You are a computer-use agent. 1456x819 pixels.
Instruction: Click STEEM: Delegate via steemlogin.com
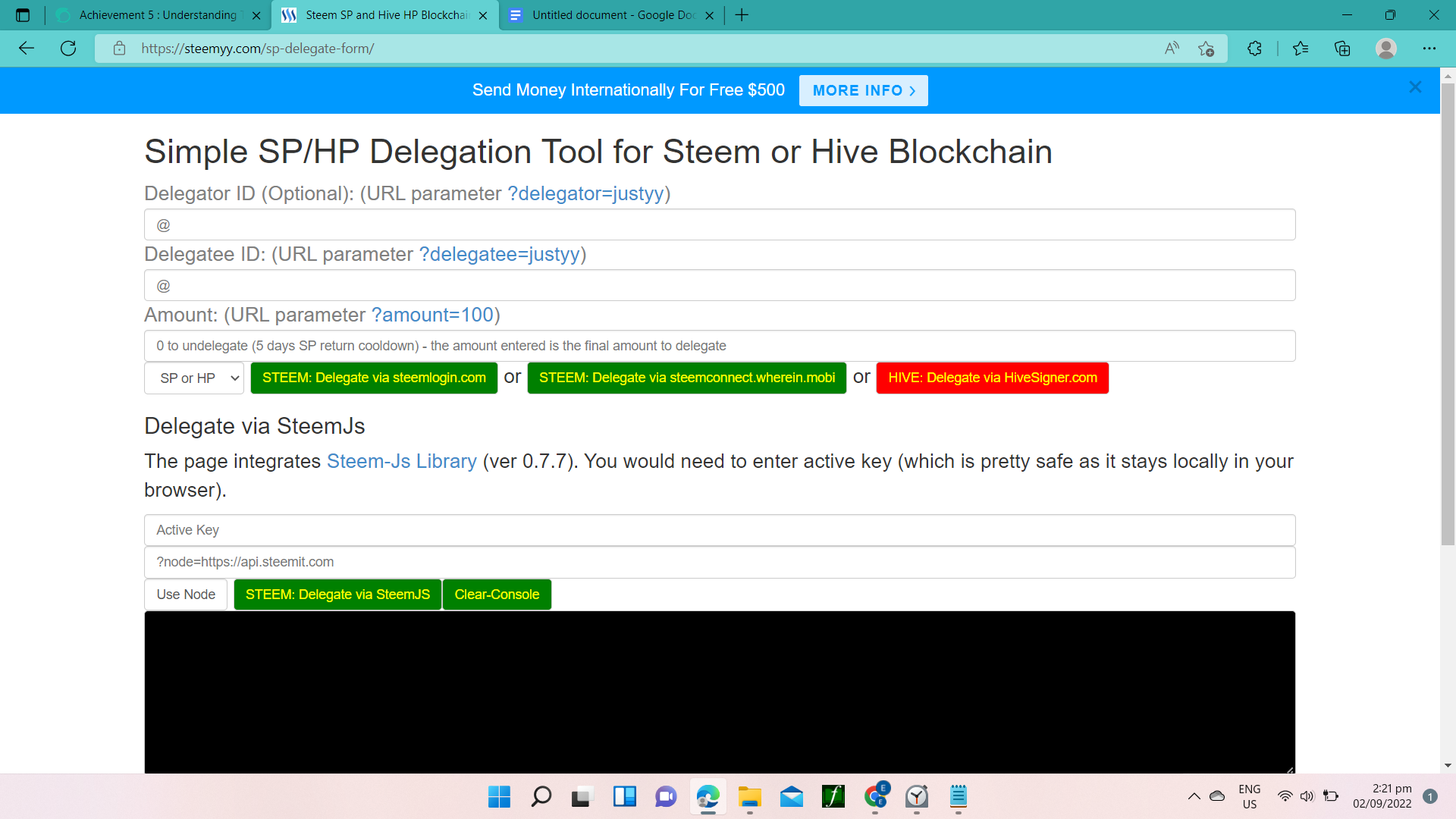374,378
